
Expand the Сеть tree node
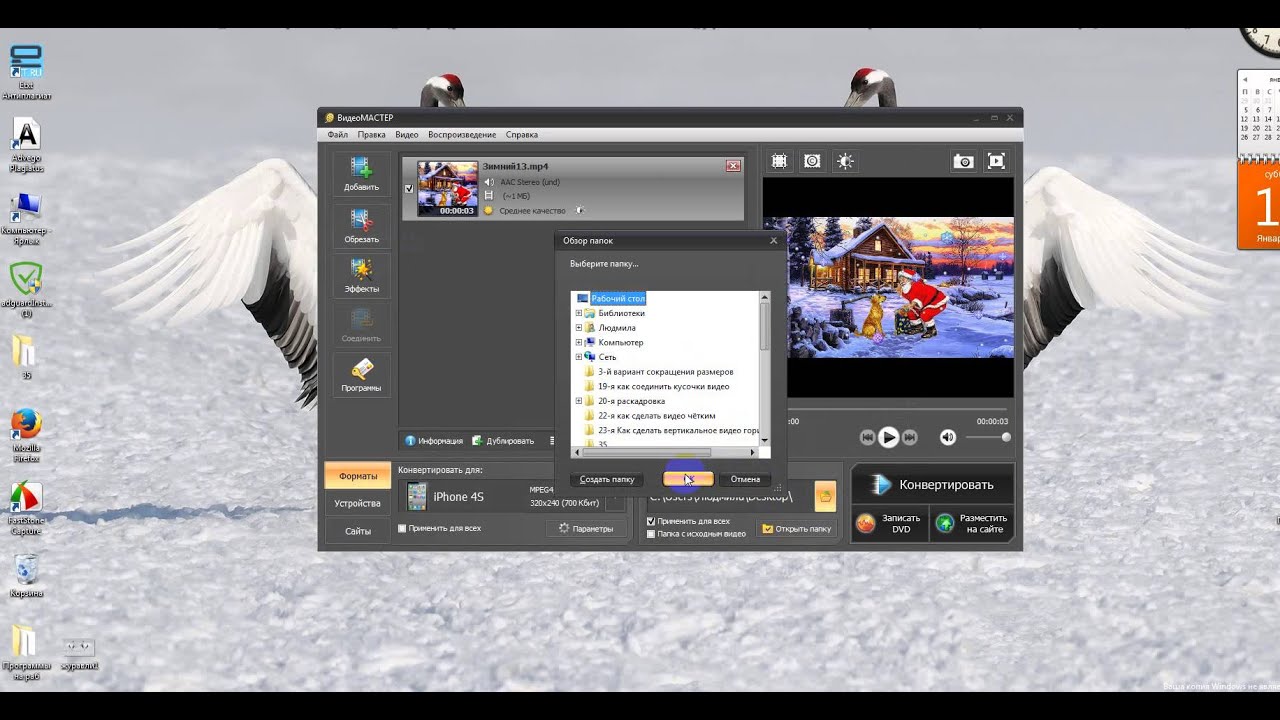pyautogui.click(x=579, y=357)
